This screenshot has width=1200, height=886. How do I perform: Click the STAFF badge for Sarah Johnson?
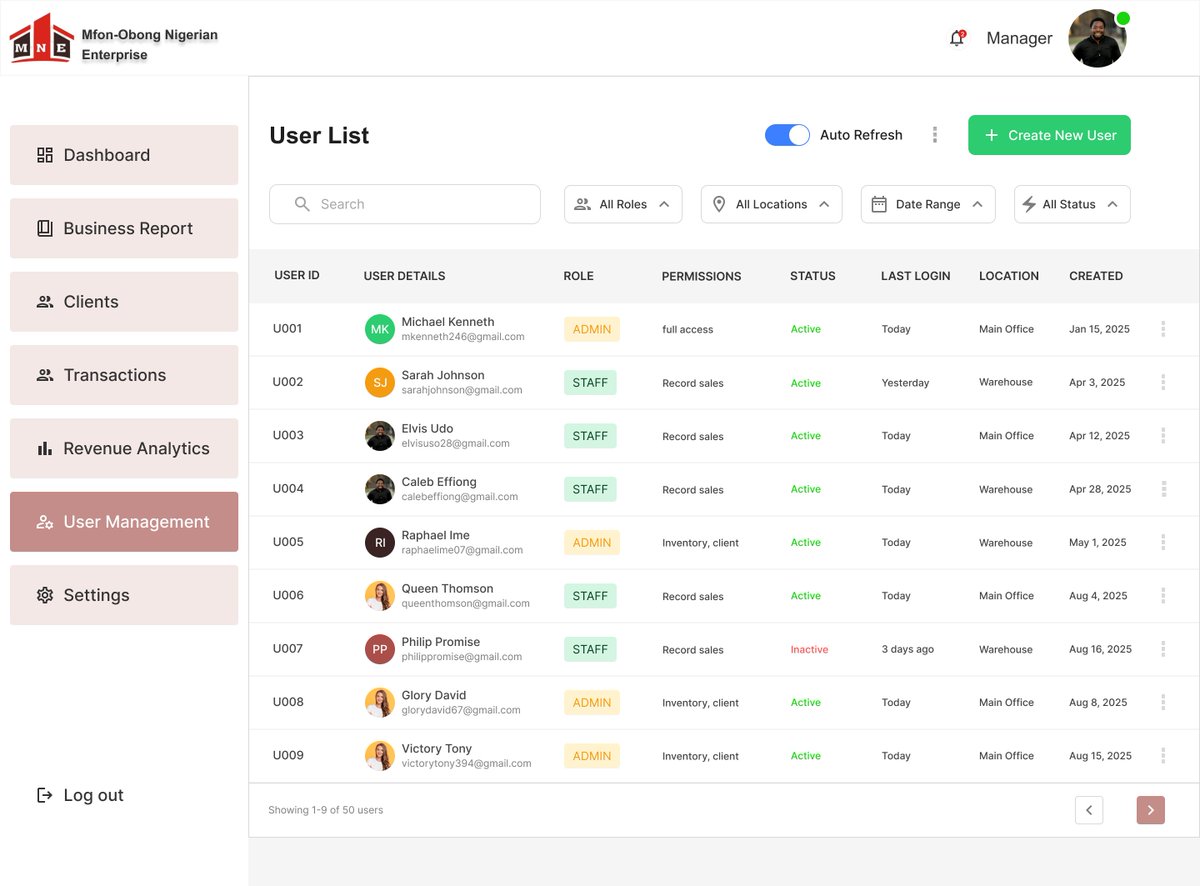[590, 382]
